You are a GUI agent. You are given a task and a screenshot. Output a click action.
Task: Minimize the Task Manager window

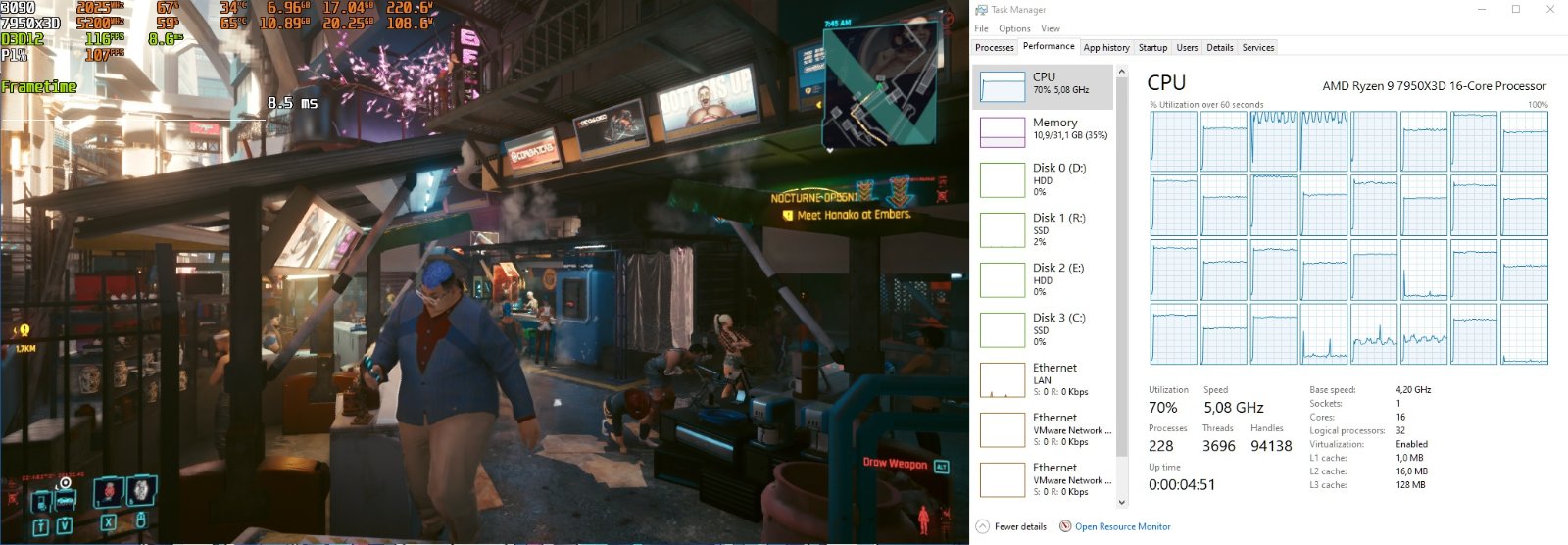coord(1481,10)
